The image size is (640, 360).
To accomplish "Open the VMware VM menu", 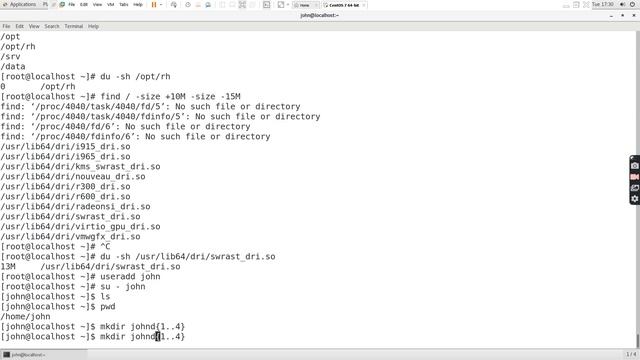I will 111,4.
